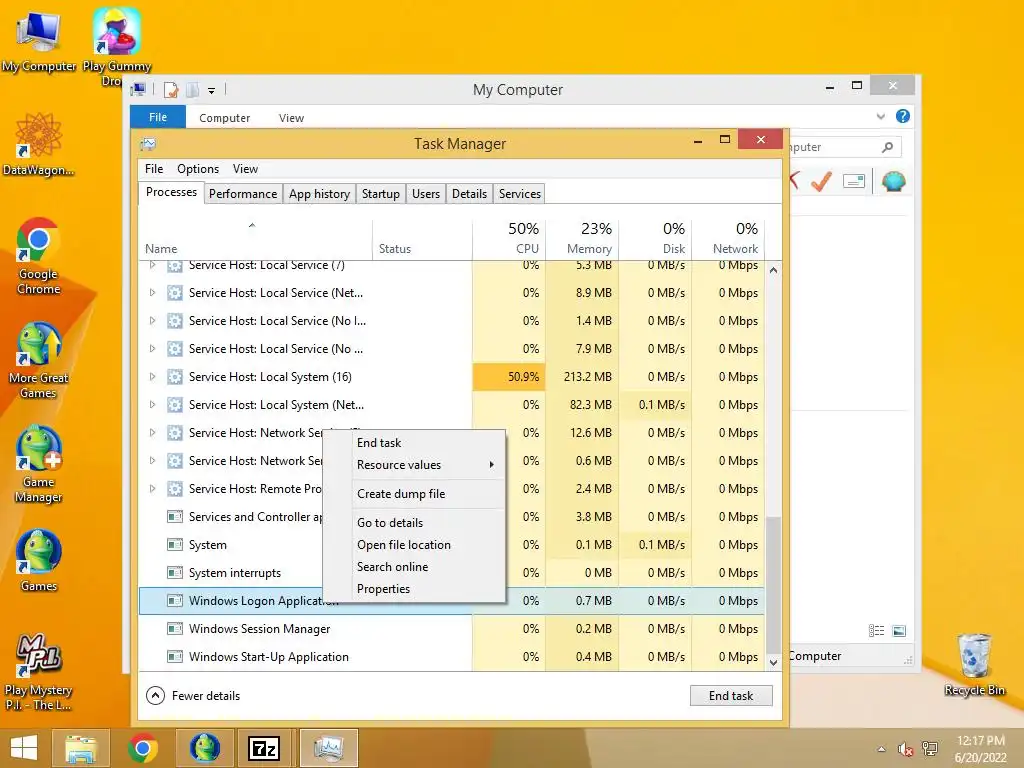Open quick access toolbar dropdown in My Computer
Image resolution: width=1024 pixels, height=768 pixels.
[x=212, y=91]
